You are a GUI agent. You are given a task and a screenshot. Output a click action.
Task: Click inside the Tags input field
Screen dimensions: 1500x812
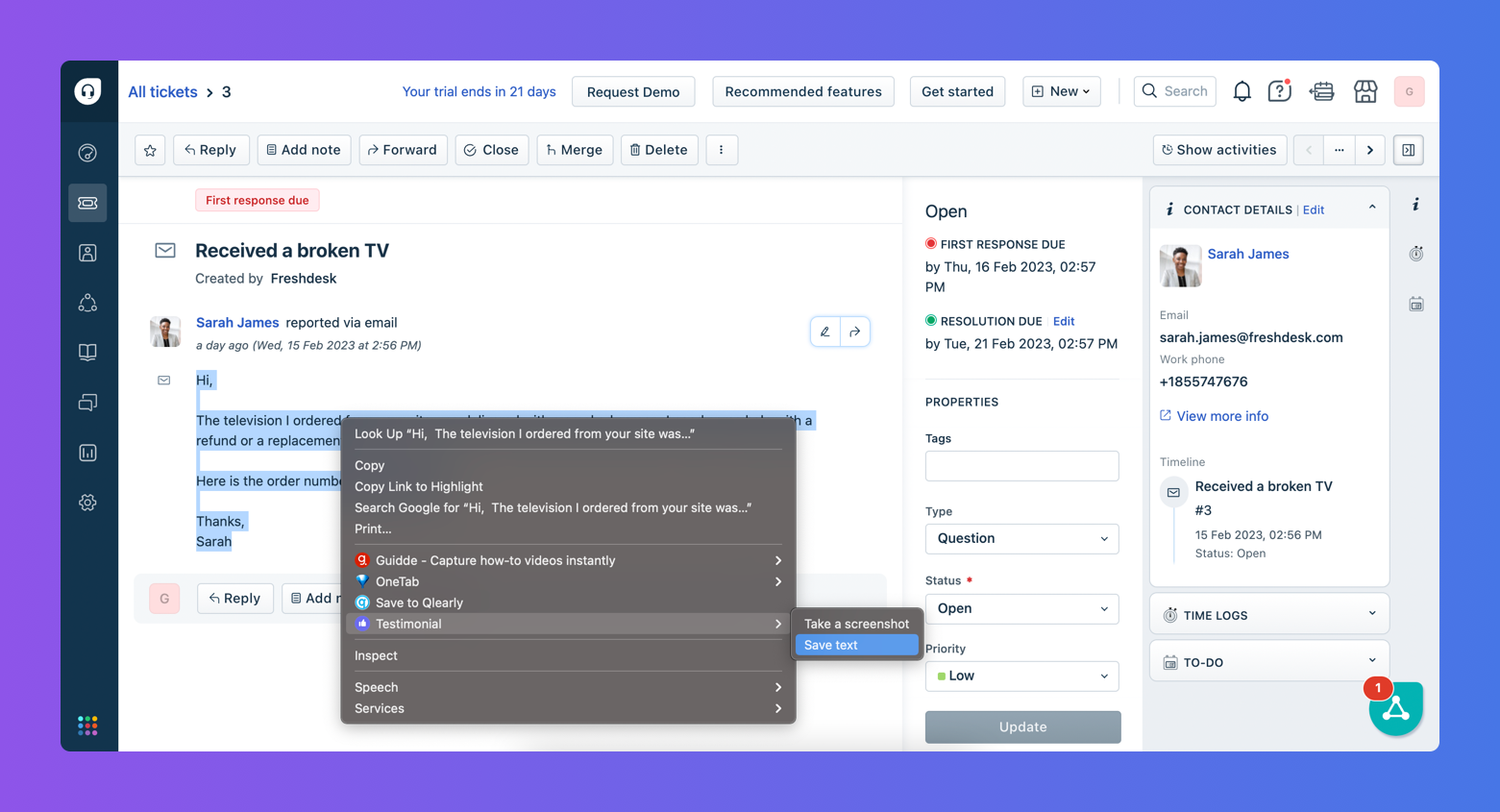(1022, 466)
